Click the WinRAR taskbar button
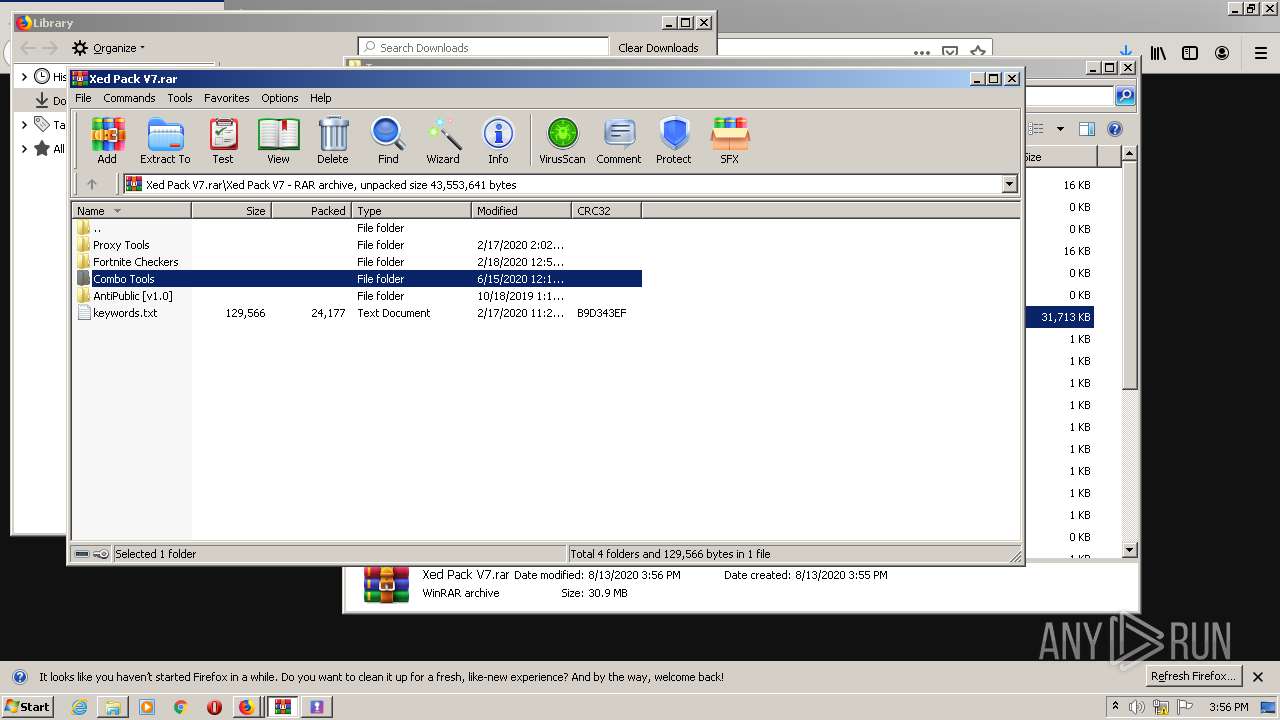Image resolution: width=1280 pixels, height=720 pixels. tap(283, 707)
